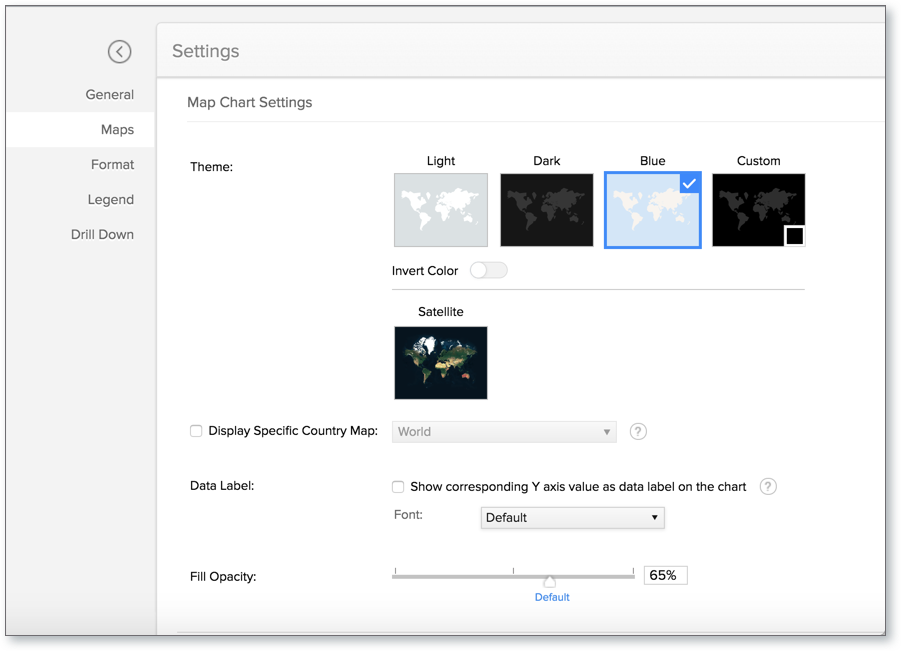Viewport: 901px width, 651px height.
Task: Open the General settings tab
Action: pyautogui.click(x=110, y=95)
